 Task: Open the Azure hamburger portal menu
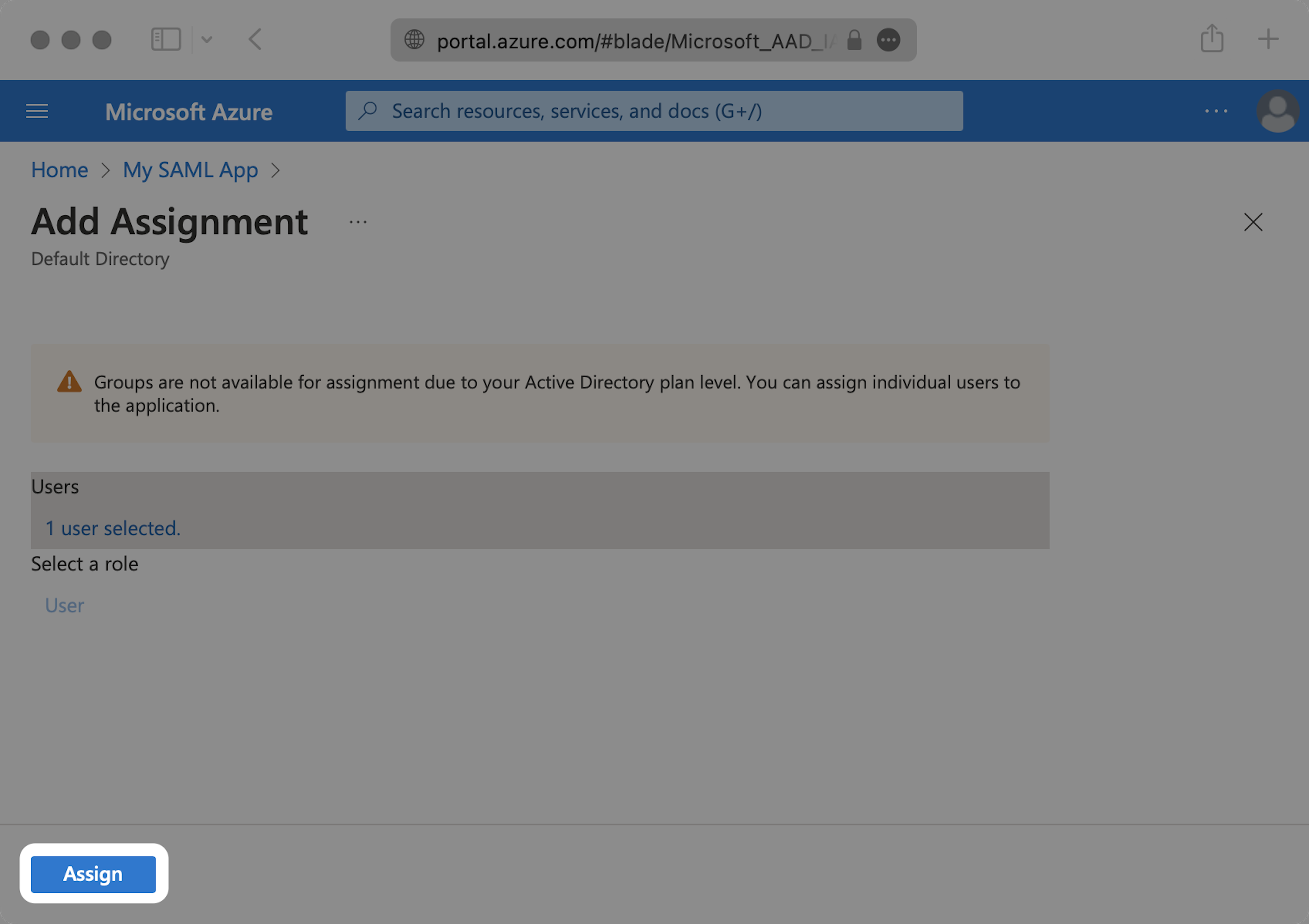(x=37, y=111)
